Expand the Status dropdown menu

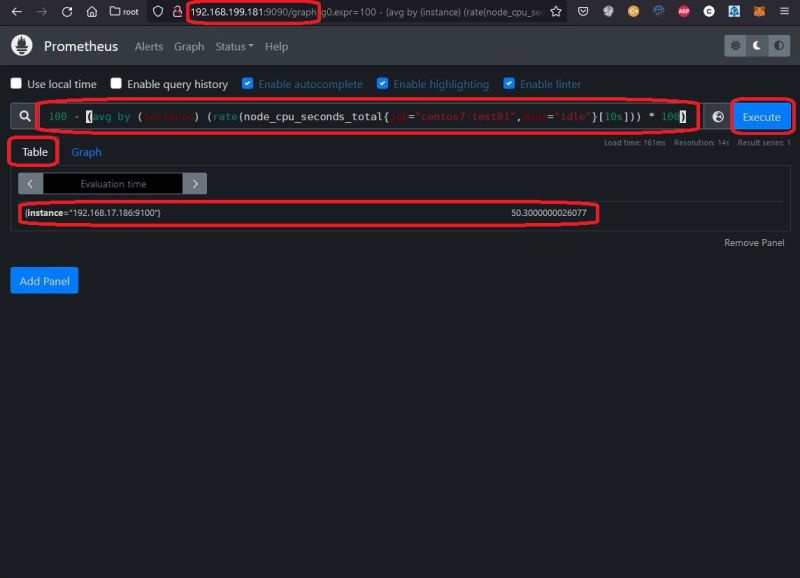(x=234, y=46)
